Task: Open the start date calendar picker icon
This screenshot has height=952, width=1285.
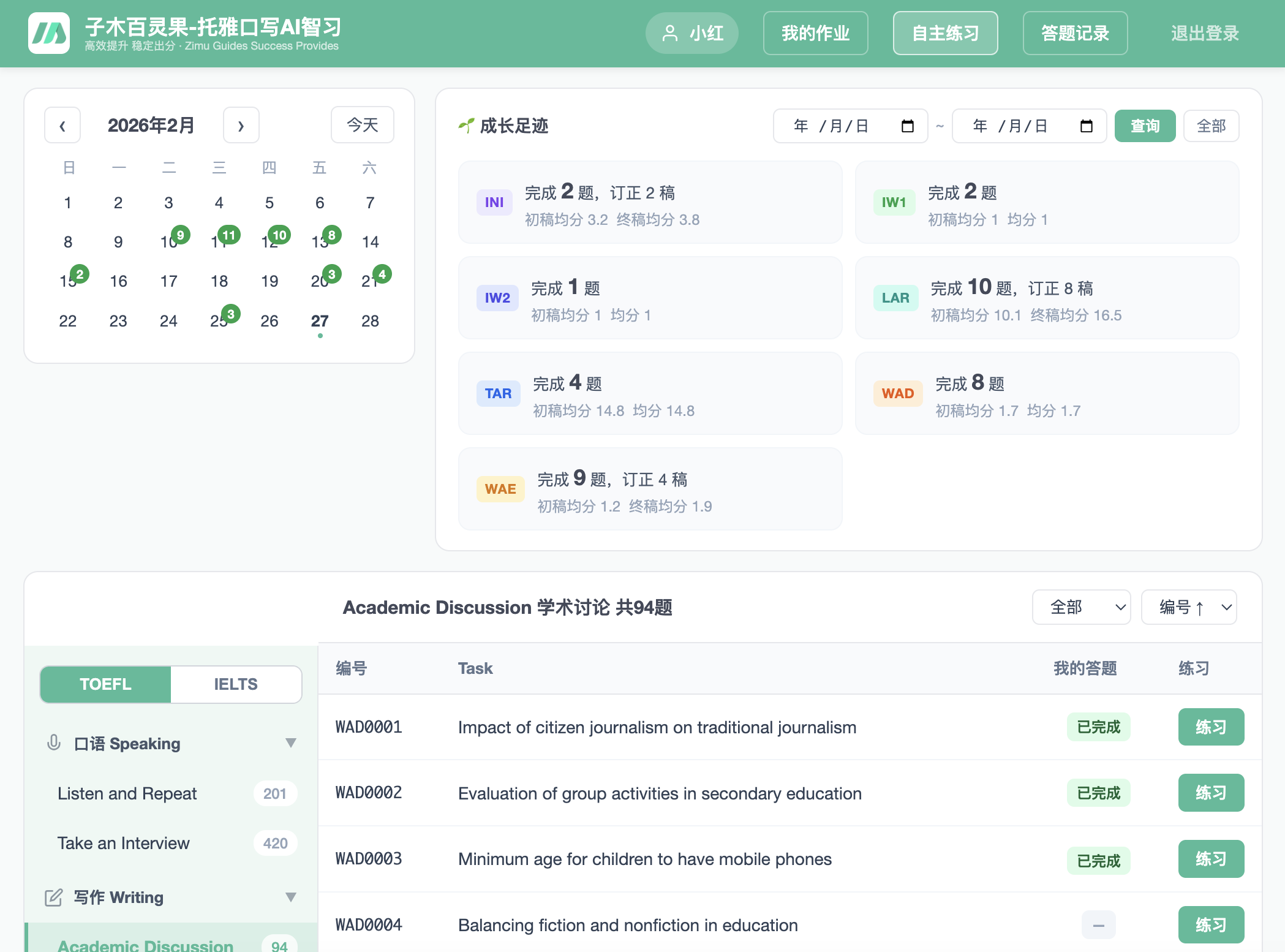Action: (x=909, y=126)
